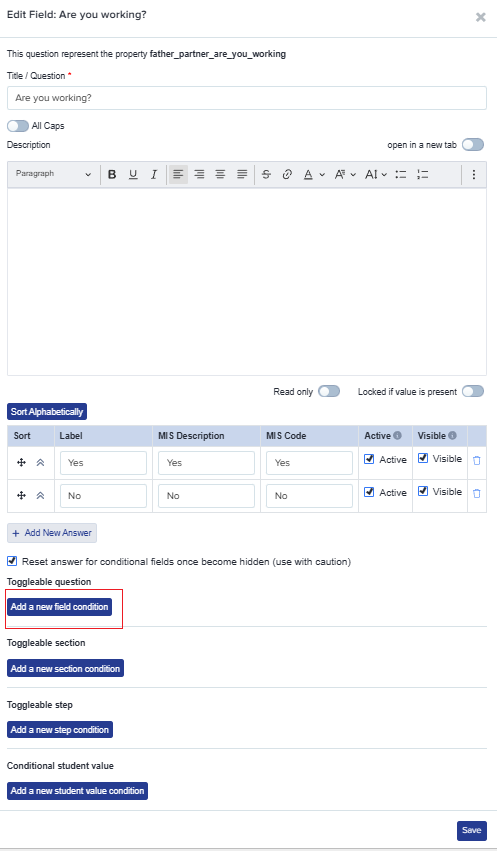Enable the Read only toggle
The width and height of the screenshot is (497, 851).
click(329, 391)
